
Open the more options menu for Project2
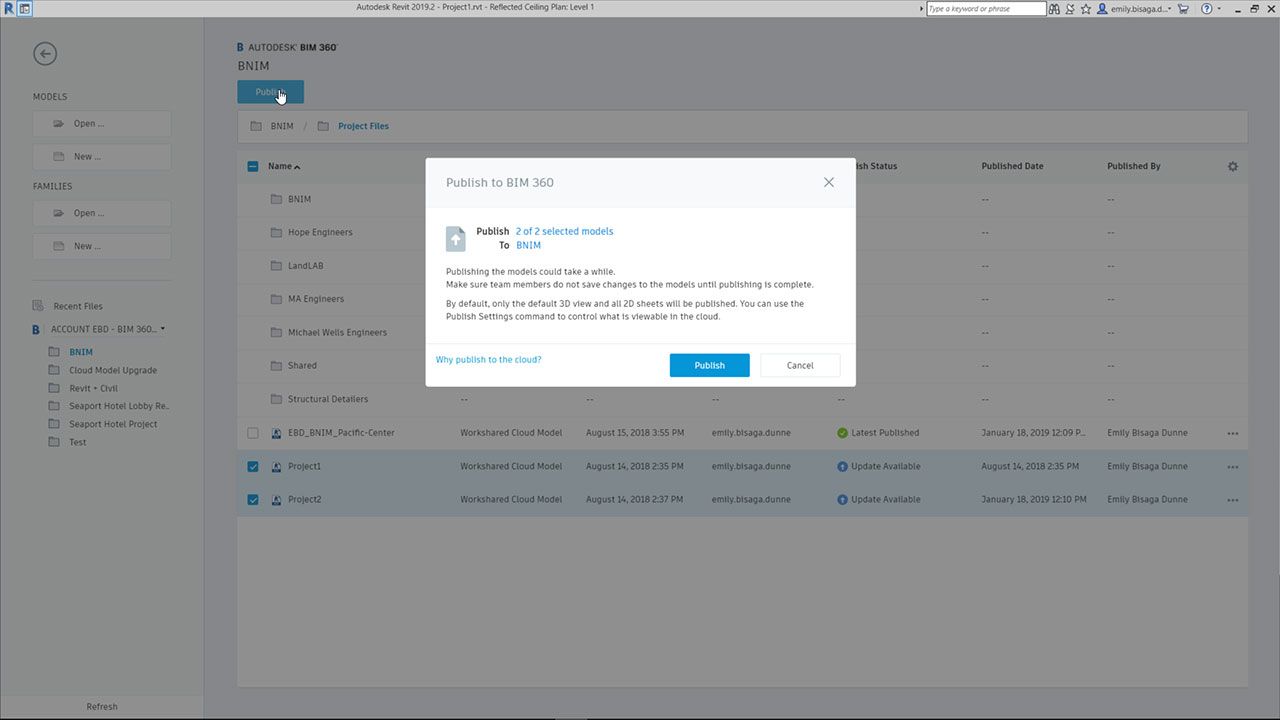click(x=1232, y=500)
